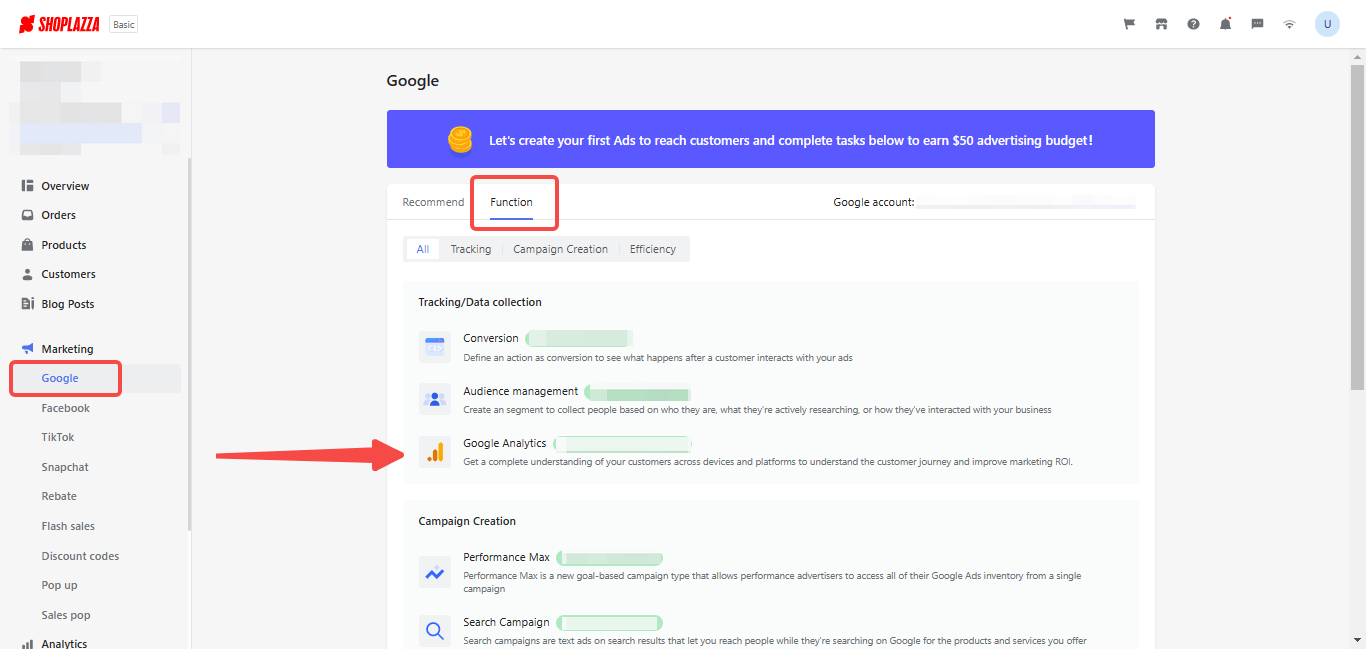Switch to the Function tab
Viewport: 1366px width, 649px height.
coord(511,202)
